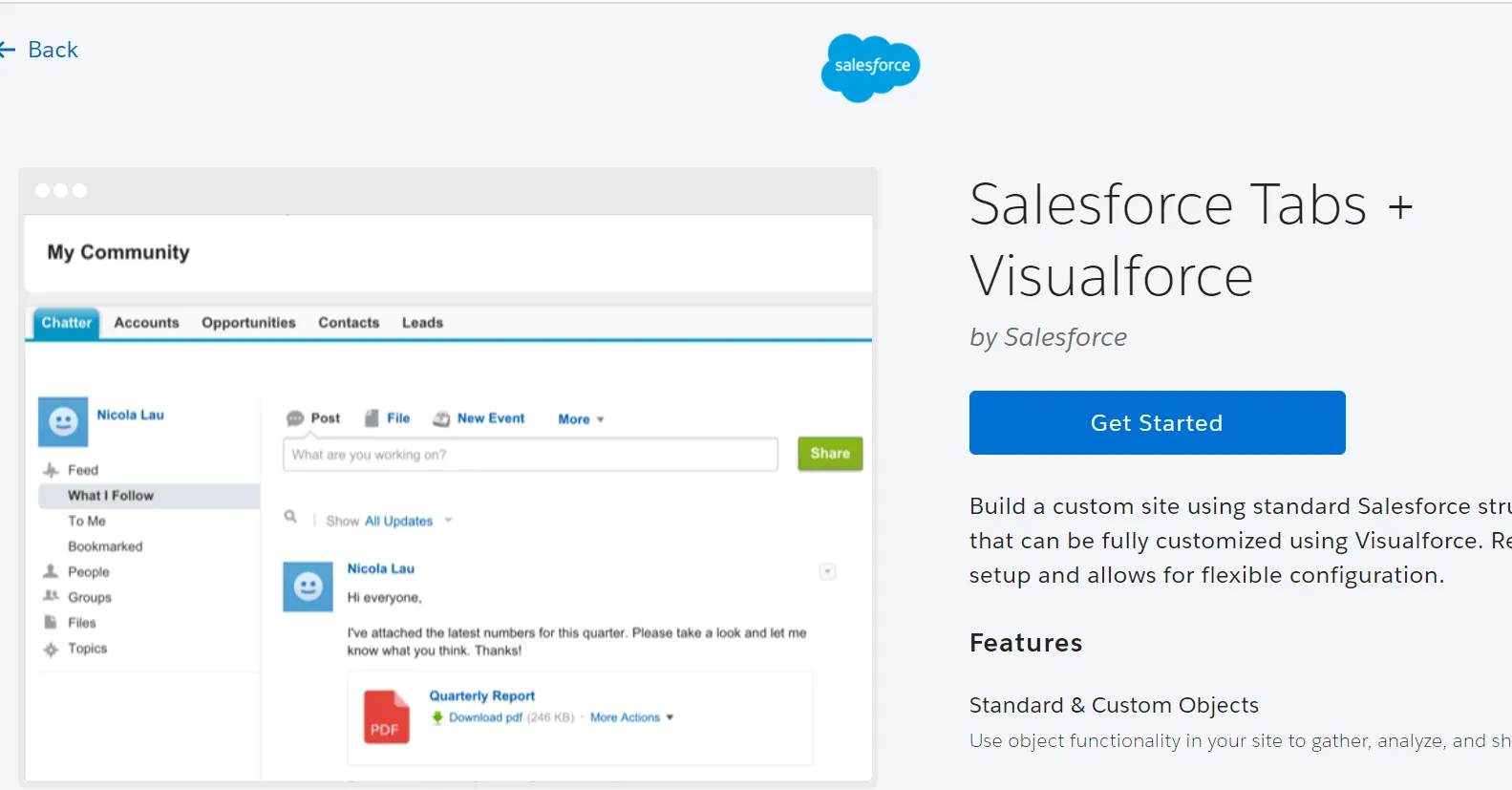Click the People icon in the sidebar
Screen dimensions: 1512x790
tap(51, 571)
